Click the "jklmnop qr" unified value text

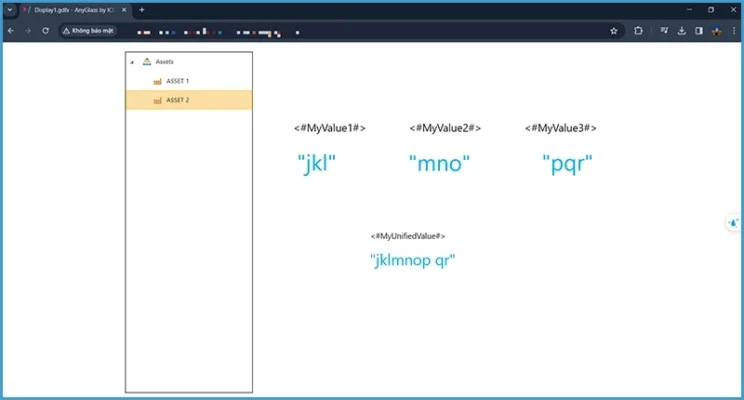coord(413,261)
